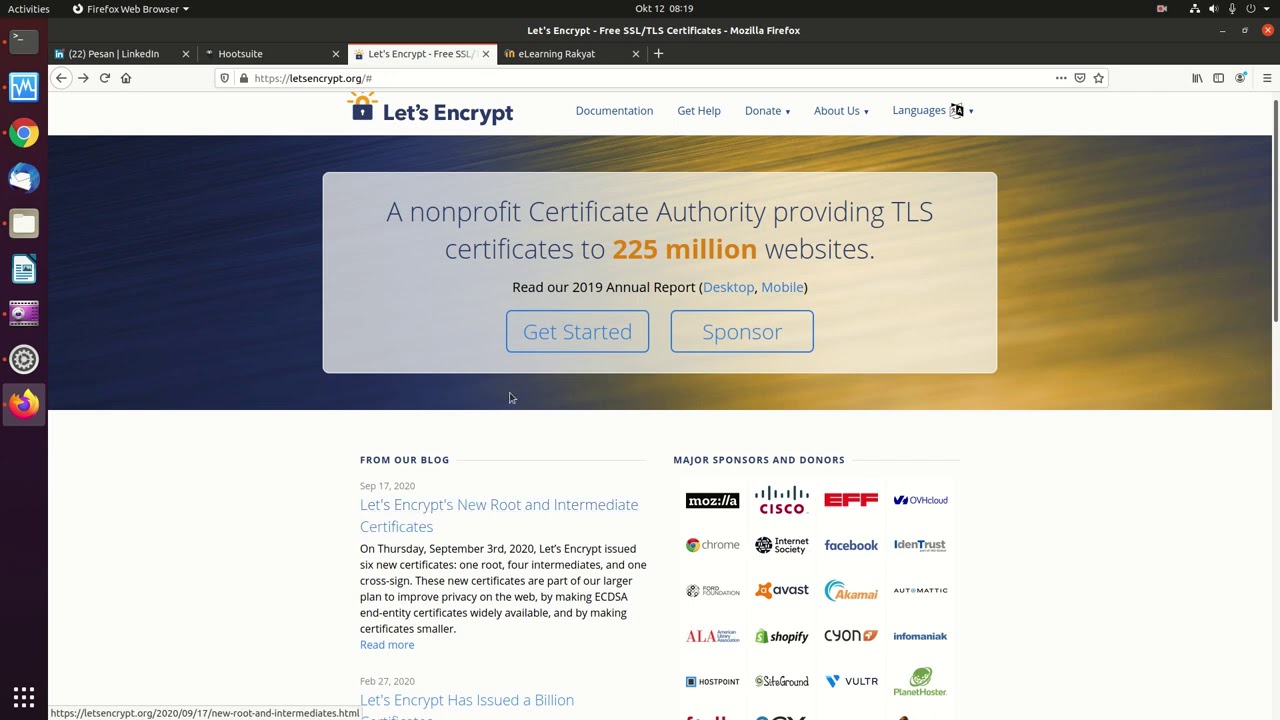Image resolution: width=1280 pixels, height=720 pixels.
Task: Close the Hootsuite tab
Action: click(335, 54)
